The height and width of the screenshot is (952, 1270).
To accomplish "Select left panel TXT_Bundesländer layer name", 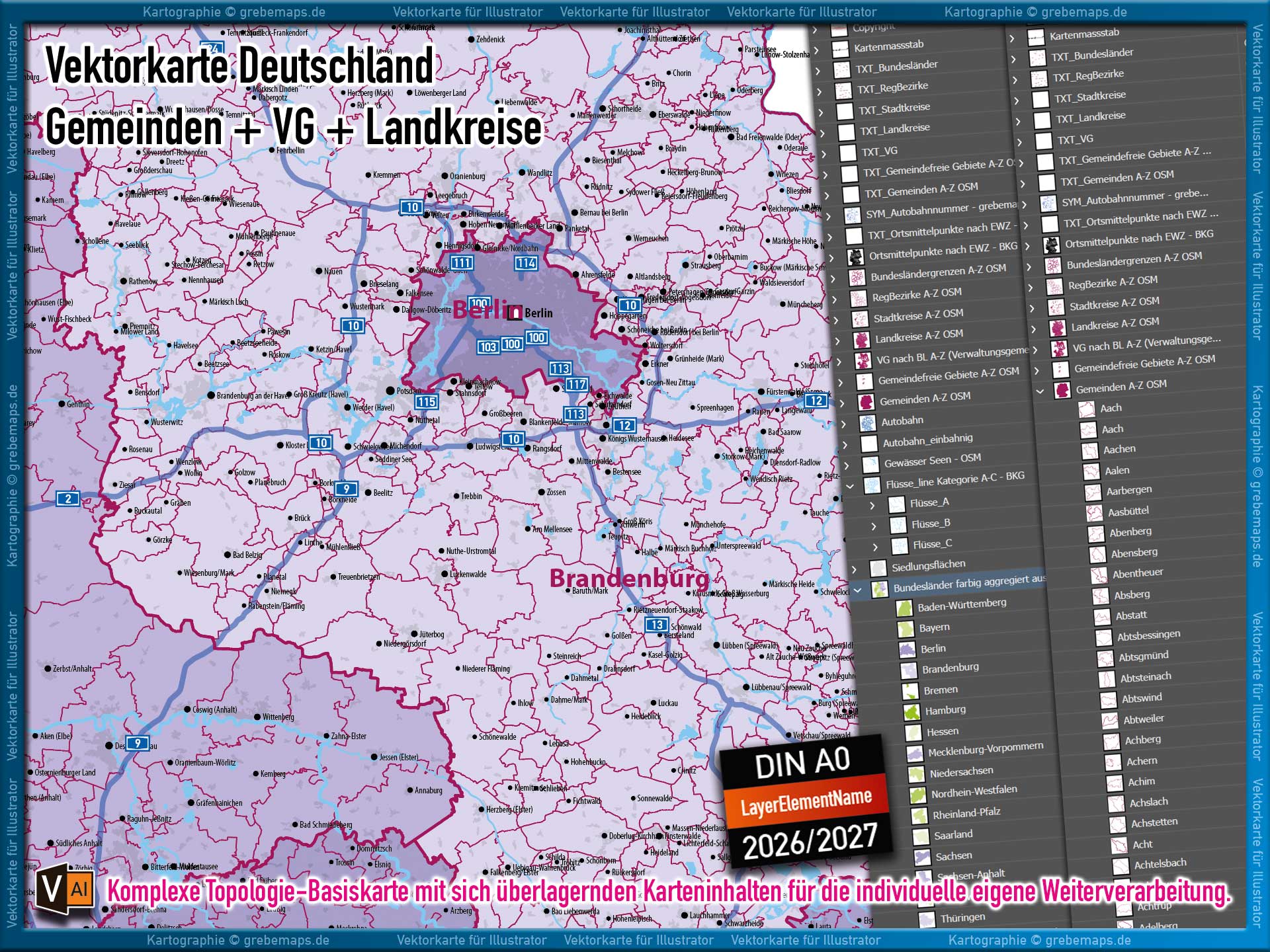I will [x=896, y=66].
